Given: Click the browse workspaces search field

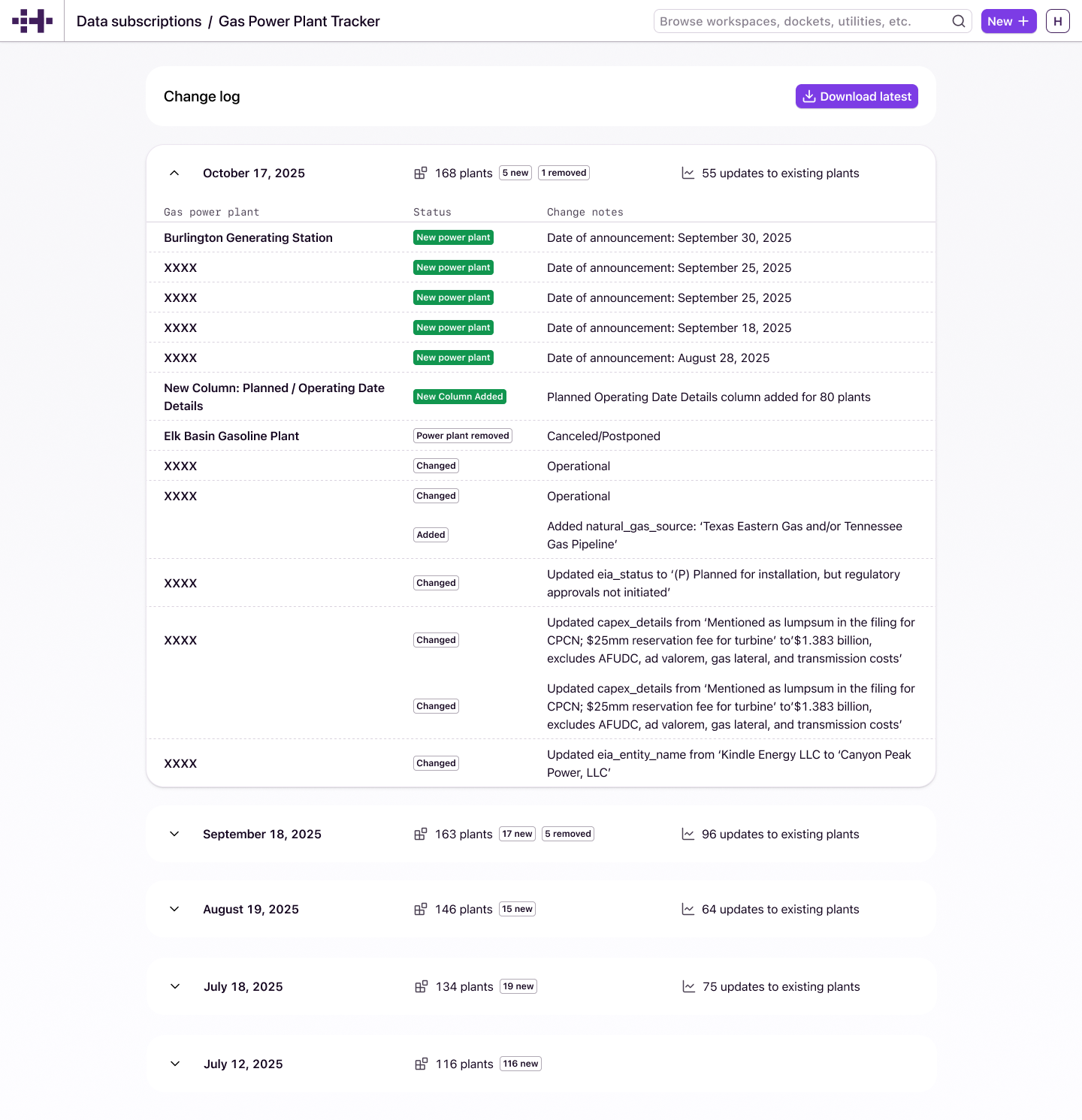Looking at the screenshot, I should point(789,21).
